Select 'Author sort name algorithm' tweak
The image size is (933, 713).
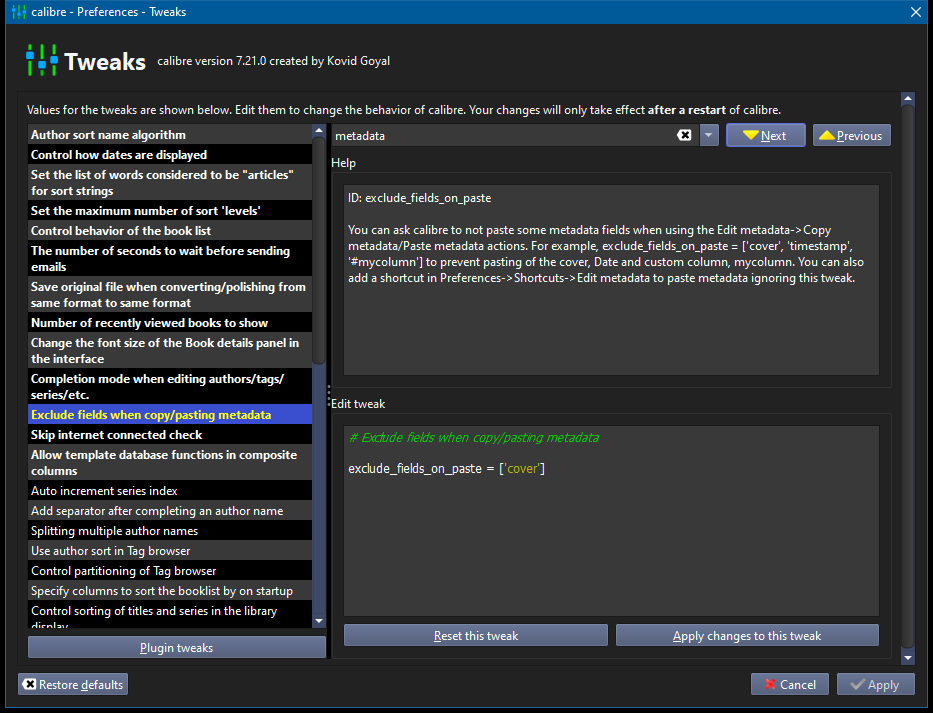click(170, 135)
